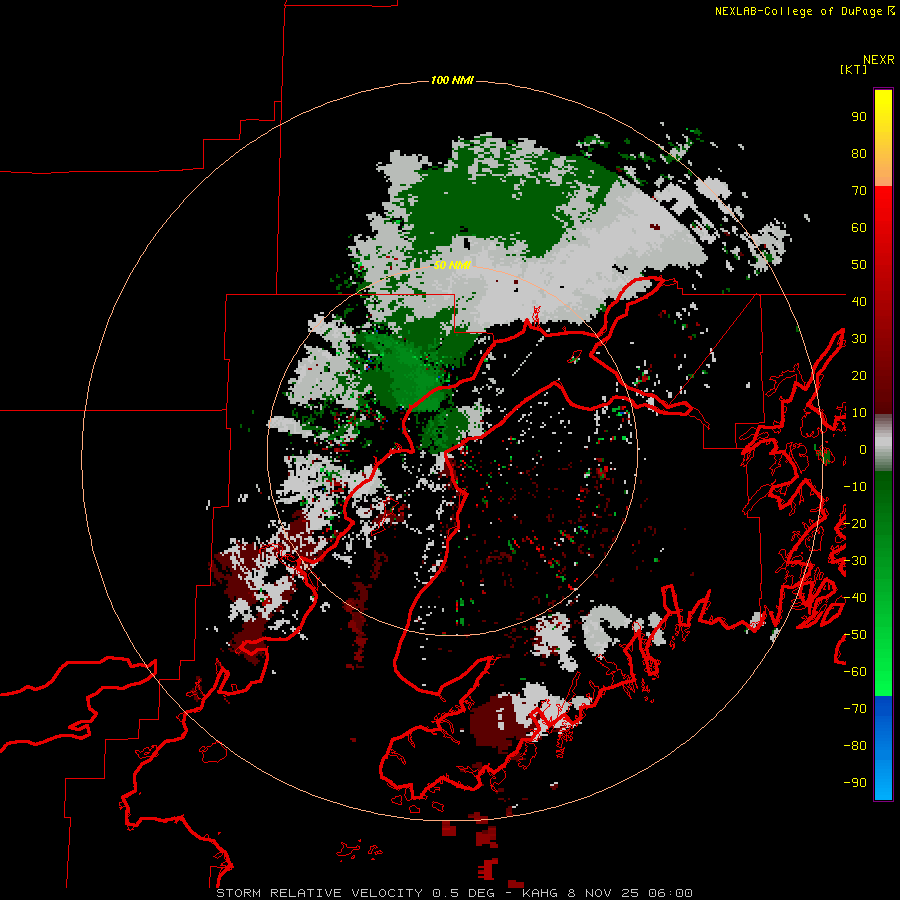900x900 pixels.
Task: Click the -90 value on the color scale
Action: [855, 783]
